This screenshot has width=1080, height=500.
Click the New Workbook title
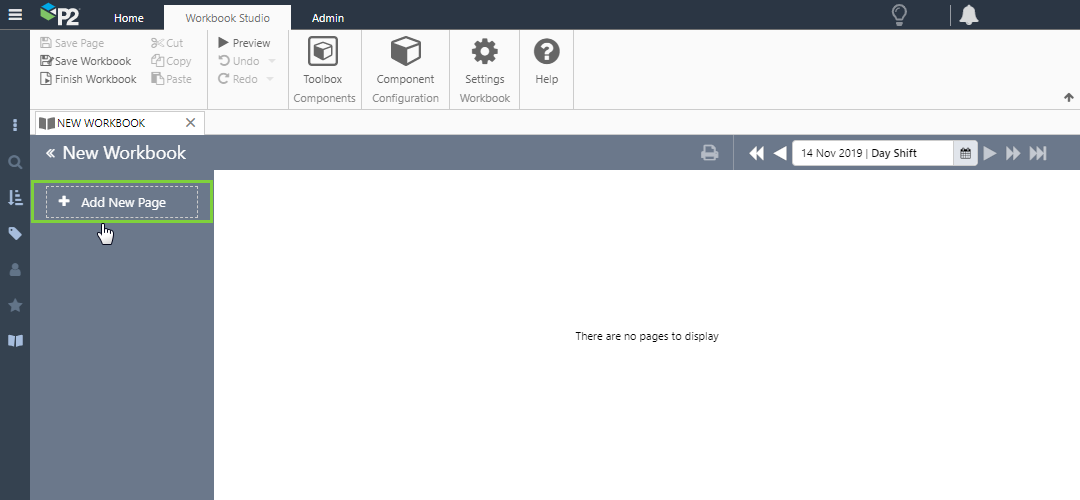click(124, 153)
